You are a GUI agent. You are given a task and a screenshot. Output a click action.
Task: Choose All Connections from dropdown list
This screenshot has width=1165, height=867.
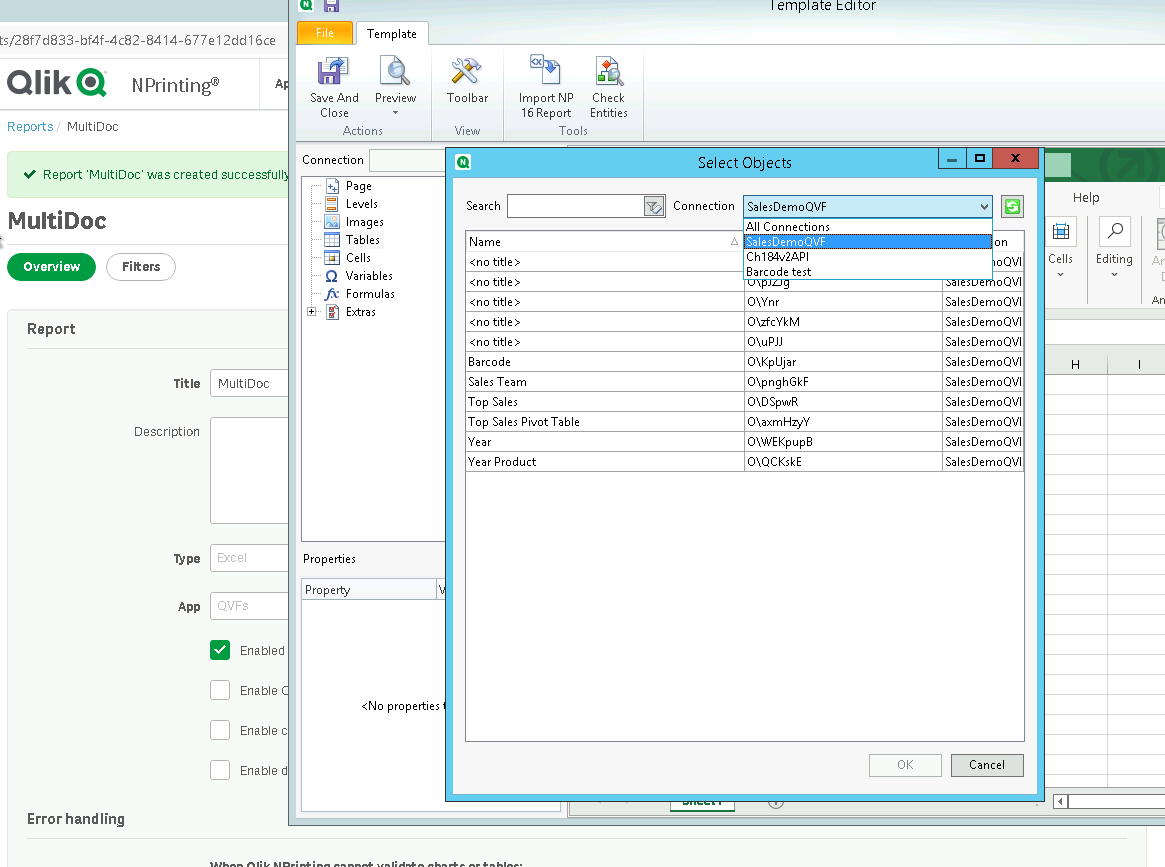click(x=868, y=227)
